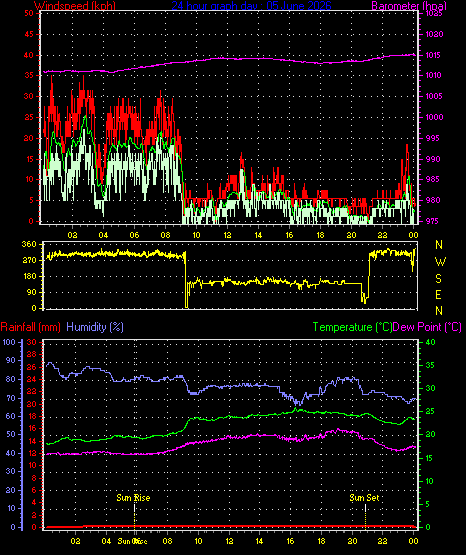Click the 45 windspeed axis value
The image size is (466, 555).
point(29,34)
